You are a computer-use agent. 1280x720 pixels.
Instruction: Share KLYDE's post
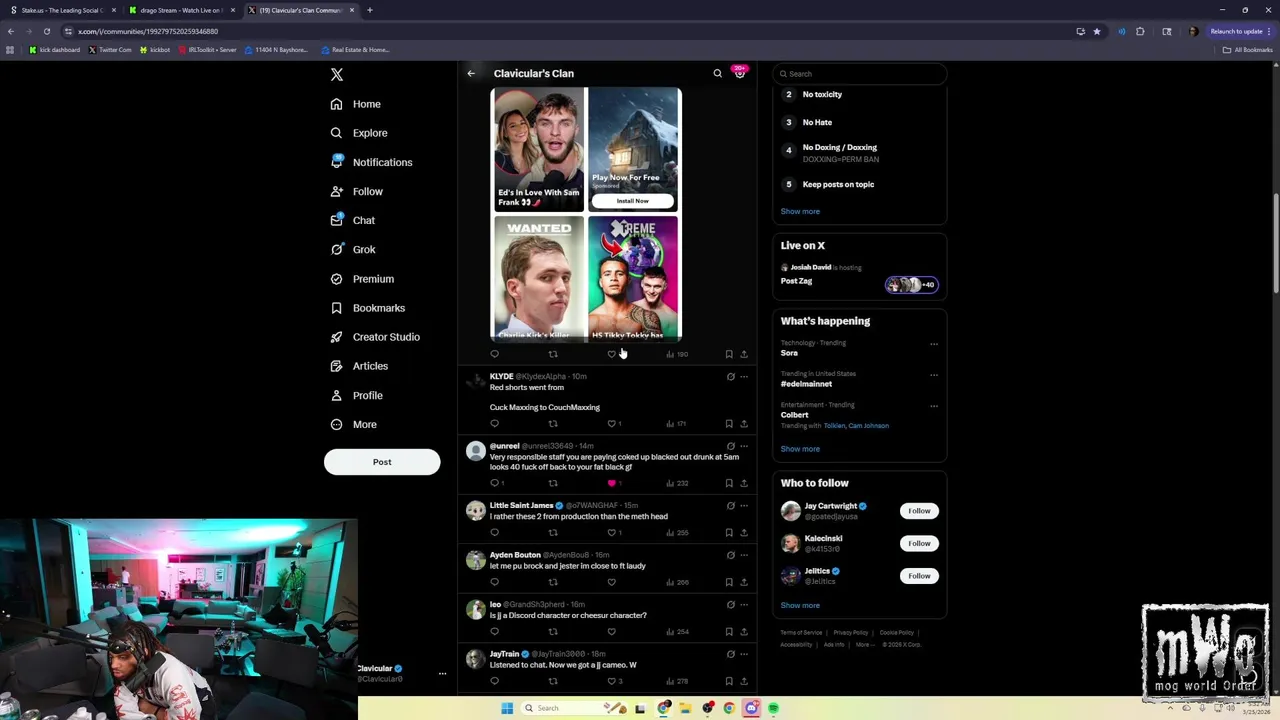[744, 424]
